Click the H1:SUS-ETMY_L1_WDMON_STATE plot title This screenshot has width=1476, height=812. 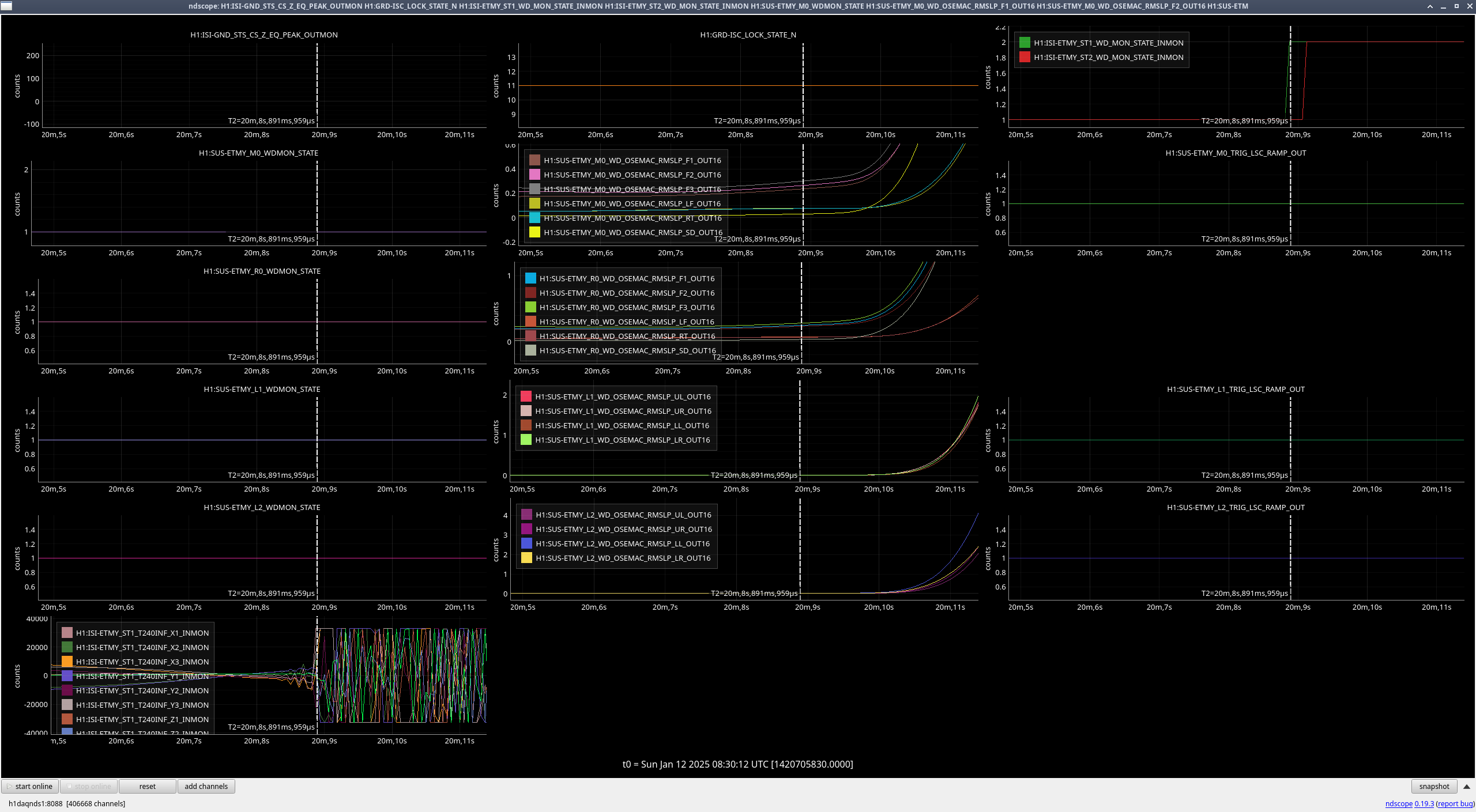tap(262, 389)
